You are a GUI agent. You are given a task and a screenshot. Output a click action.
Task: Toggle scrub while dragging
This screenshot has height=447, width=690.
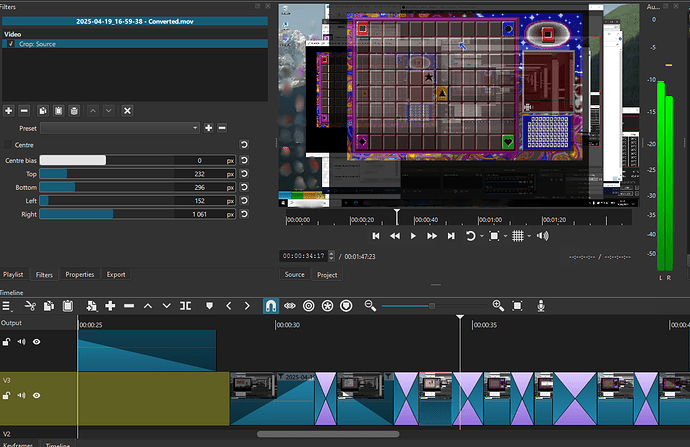[x=290, y=306]
